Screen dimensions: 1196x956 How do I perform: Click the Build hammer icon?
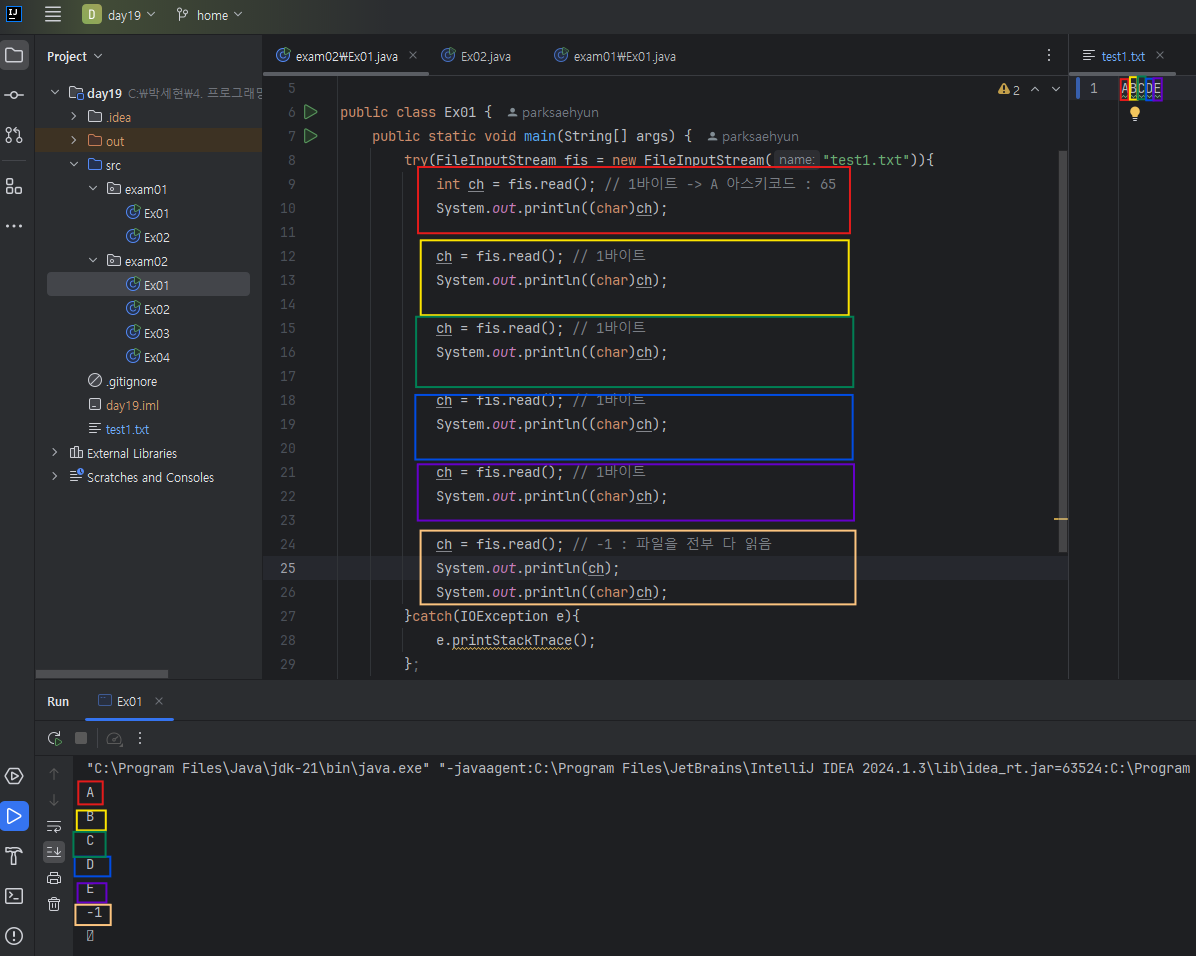coord(14,856)
